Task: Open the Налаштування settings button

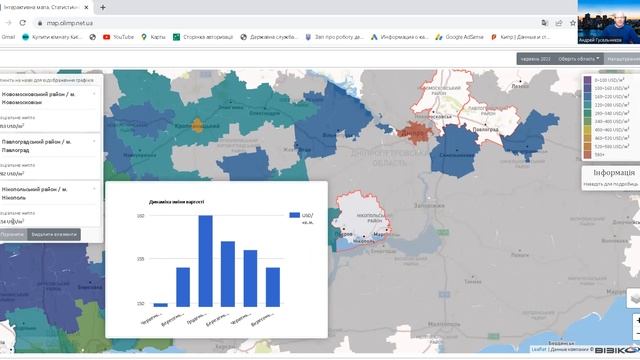Action: pos(622,59)
